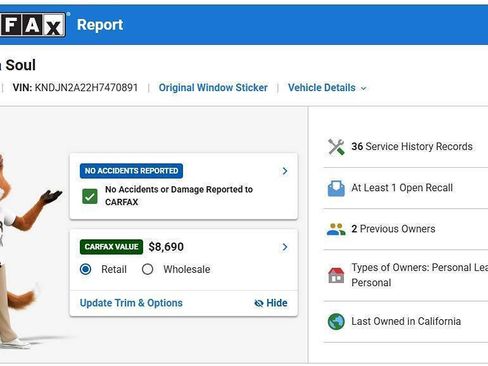Open the Last Owned in California row
This screenshot has width=488, height=366.
click(x=406, y=322)
